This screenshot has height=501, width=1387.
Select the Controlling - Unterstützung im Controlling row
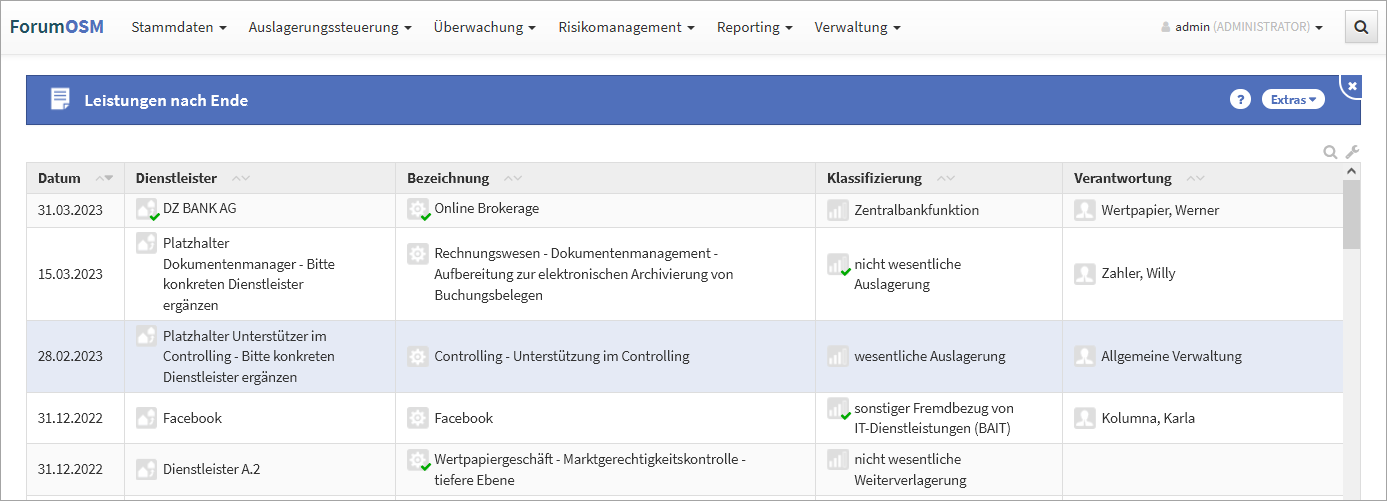[x=561, y=356]
